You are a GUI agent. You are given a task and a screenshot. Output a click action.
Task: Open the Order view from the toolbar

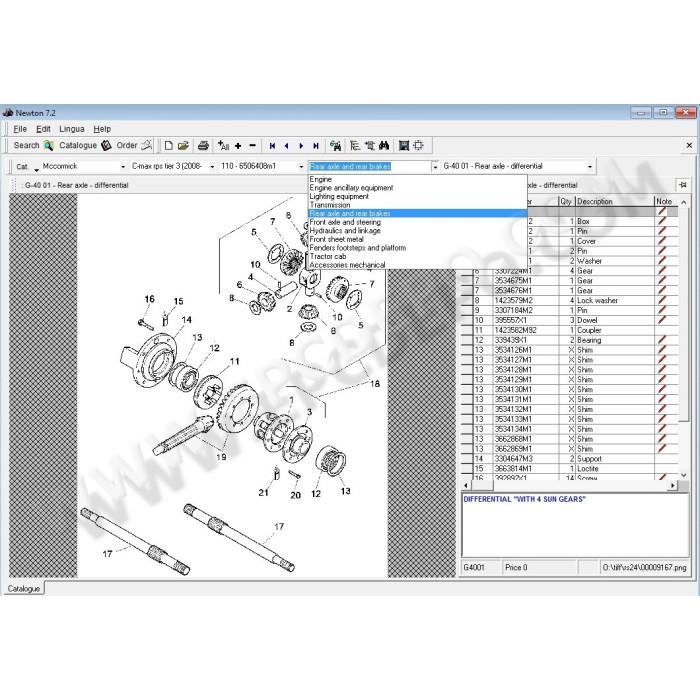click(134, 145)
